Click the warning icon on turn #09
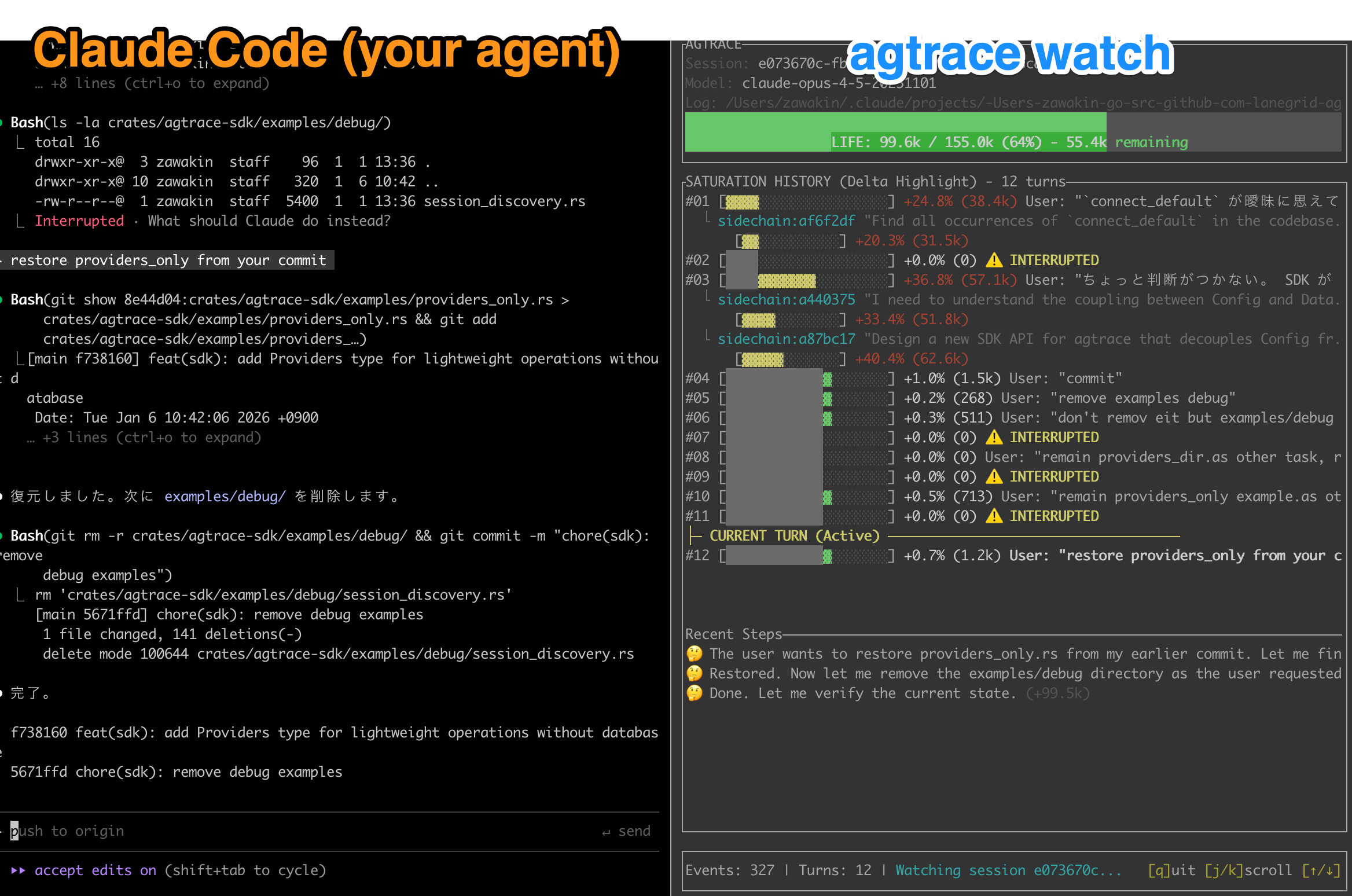 click(994, 476)
